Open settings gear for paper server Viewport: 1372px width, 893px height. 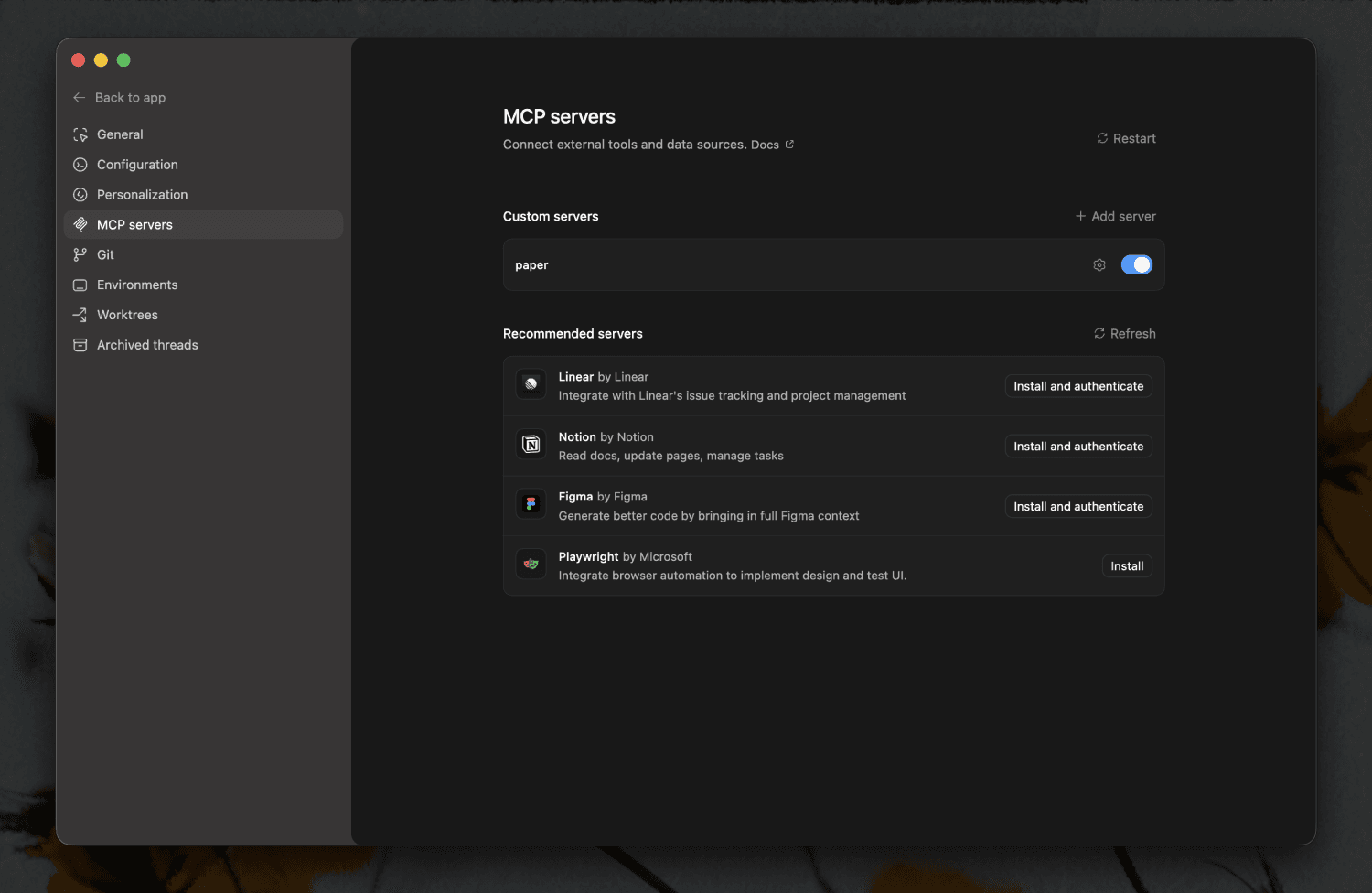pyautogui.click(x=1099, y=265)
